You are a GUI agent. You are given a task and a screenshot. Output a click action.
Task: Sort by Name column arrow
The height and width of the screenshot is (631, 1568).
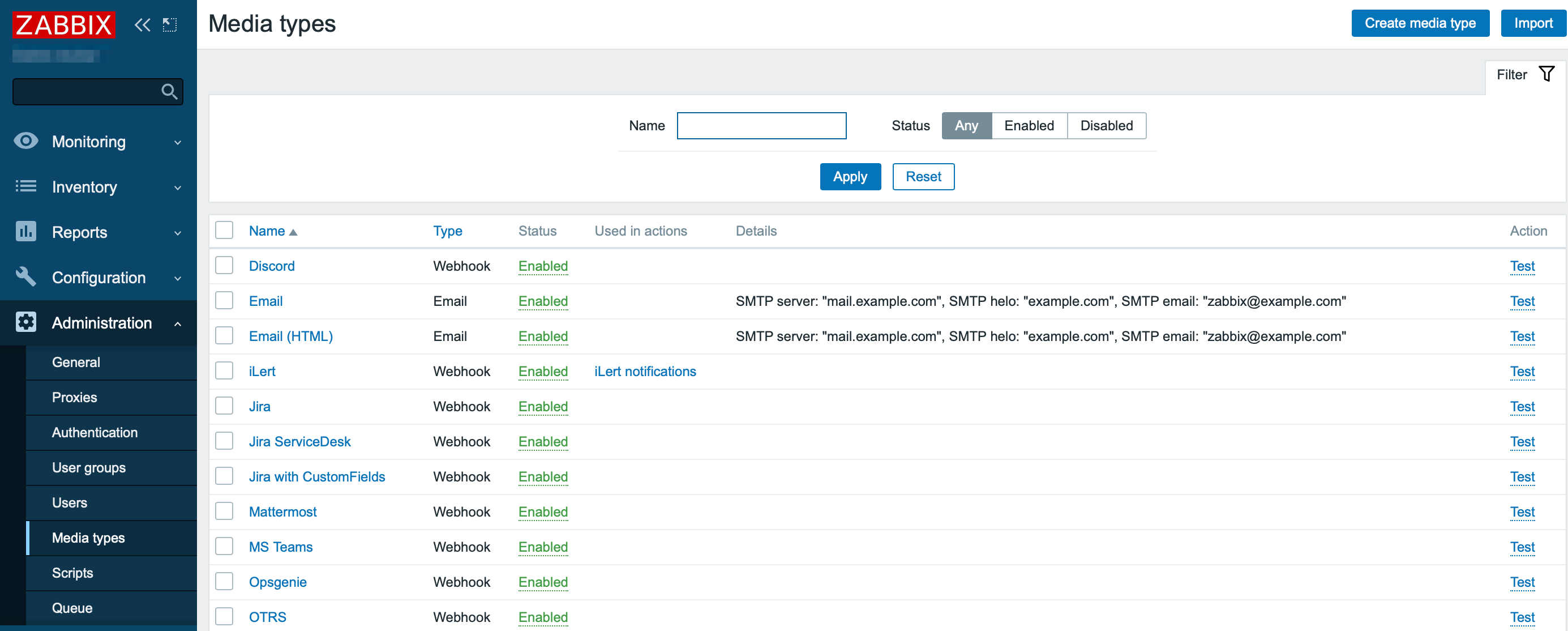pos(293,232)
